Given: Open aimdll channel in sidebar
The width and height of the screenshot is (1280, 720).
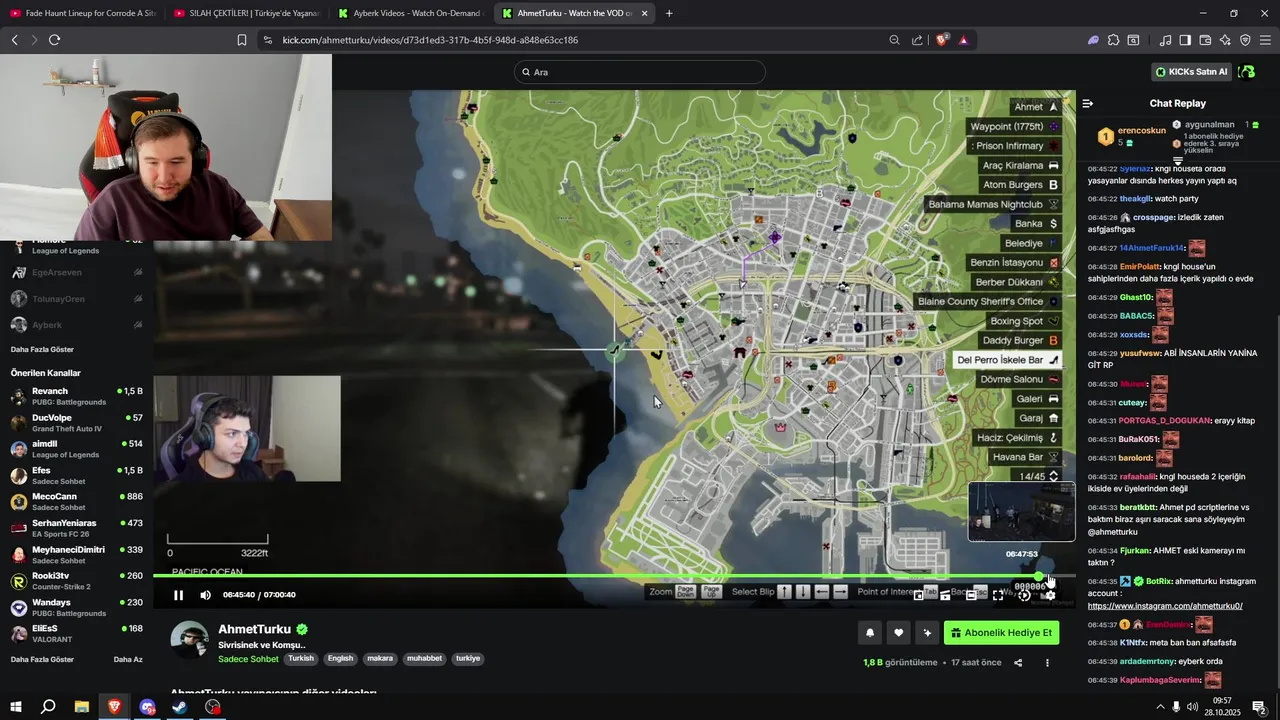Looking at the screenshot, I should point(77,449).
